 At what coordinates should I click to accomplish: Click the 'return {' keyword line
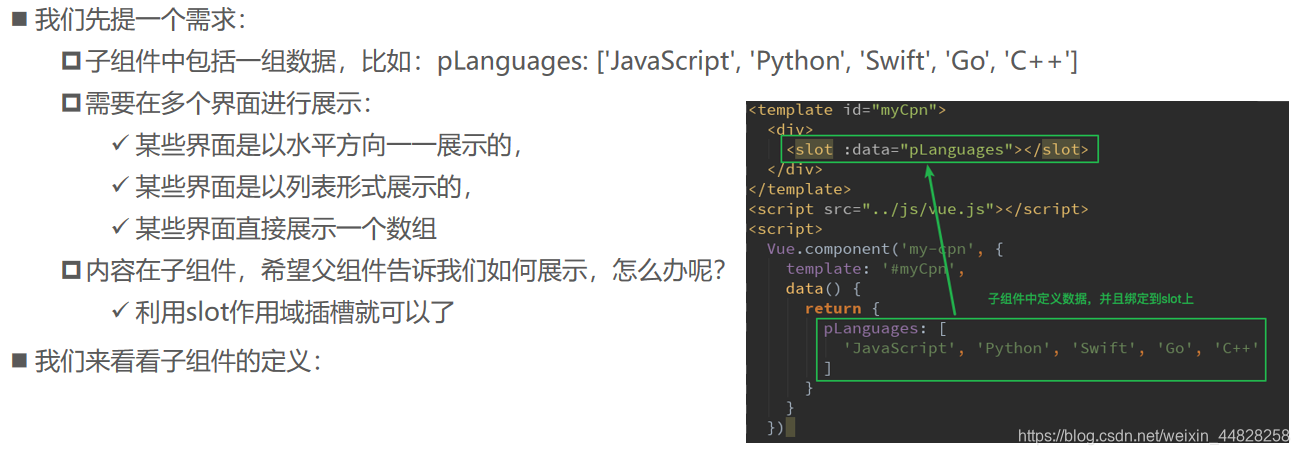click(x=842, y=309)
